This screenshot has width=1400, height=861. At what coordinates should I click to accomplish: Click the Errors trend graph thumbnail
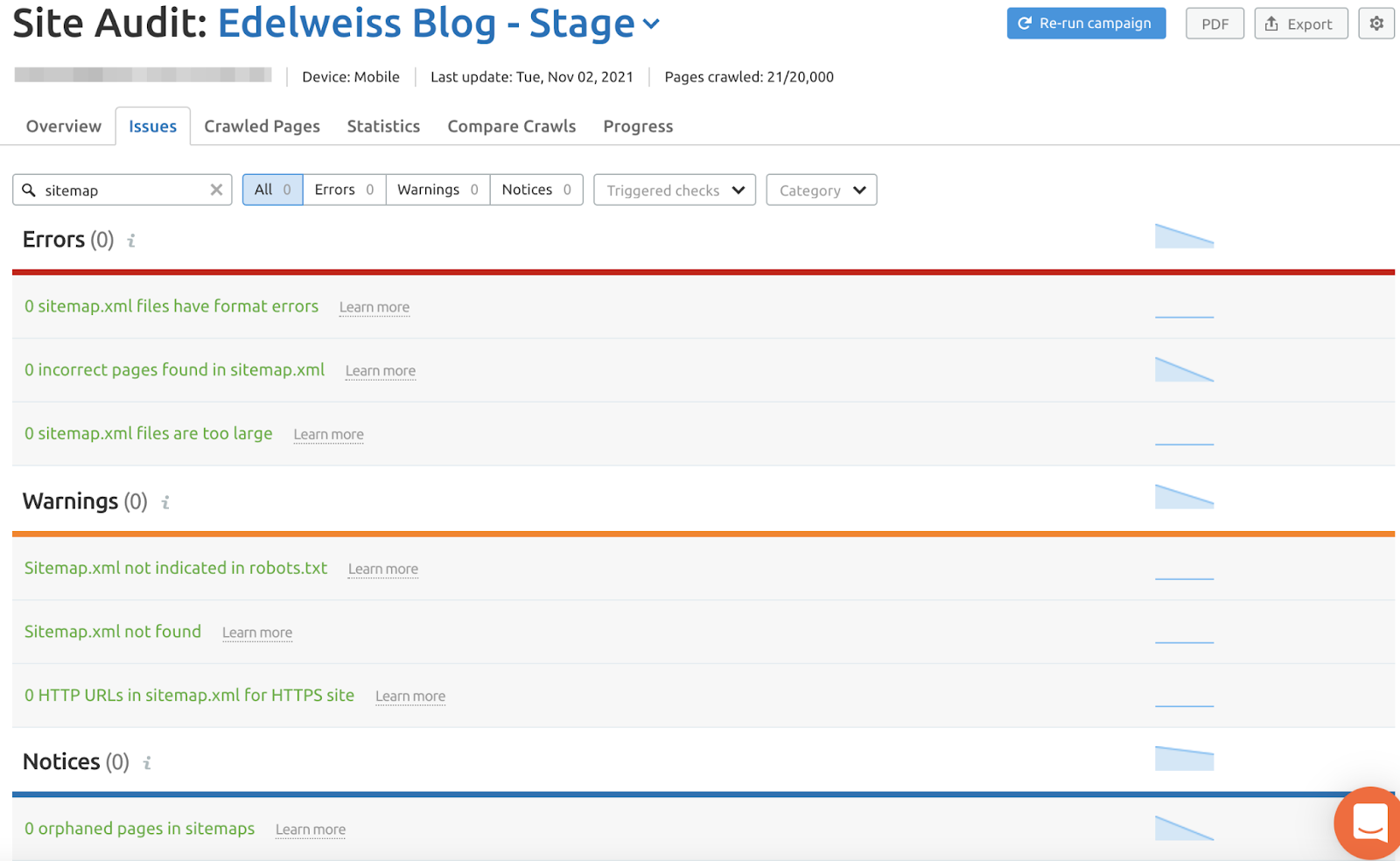(1184, 236)
